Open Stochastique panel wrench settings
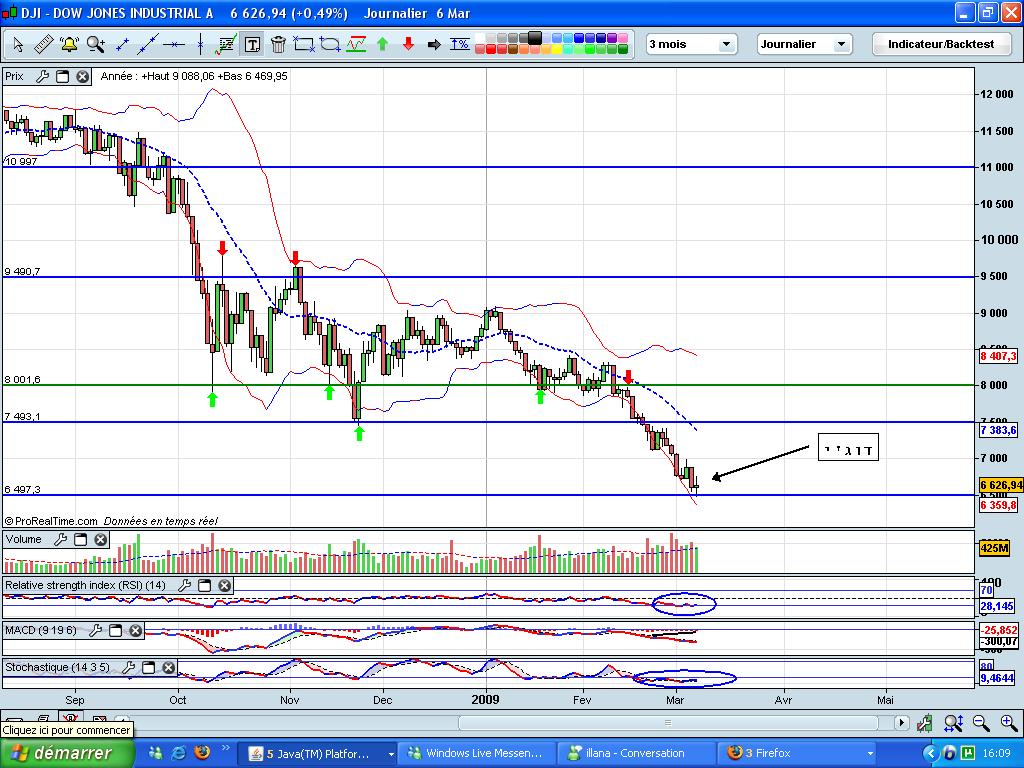 pyautogui.click(x=129, y=667)
